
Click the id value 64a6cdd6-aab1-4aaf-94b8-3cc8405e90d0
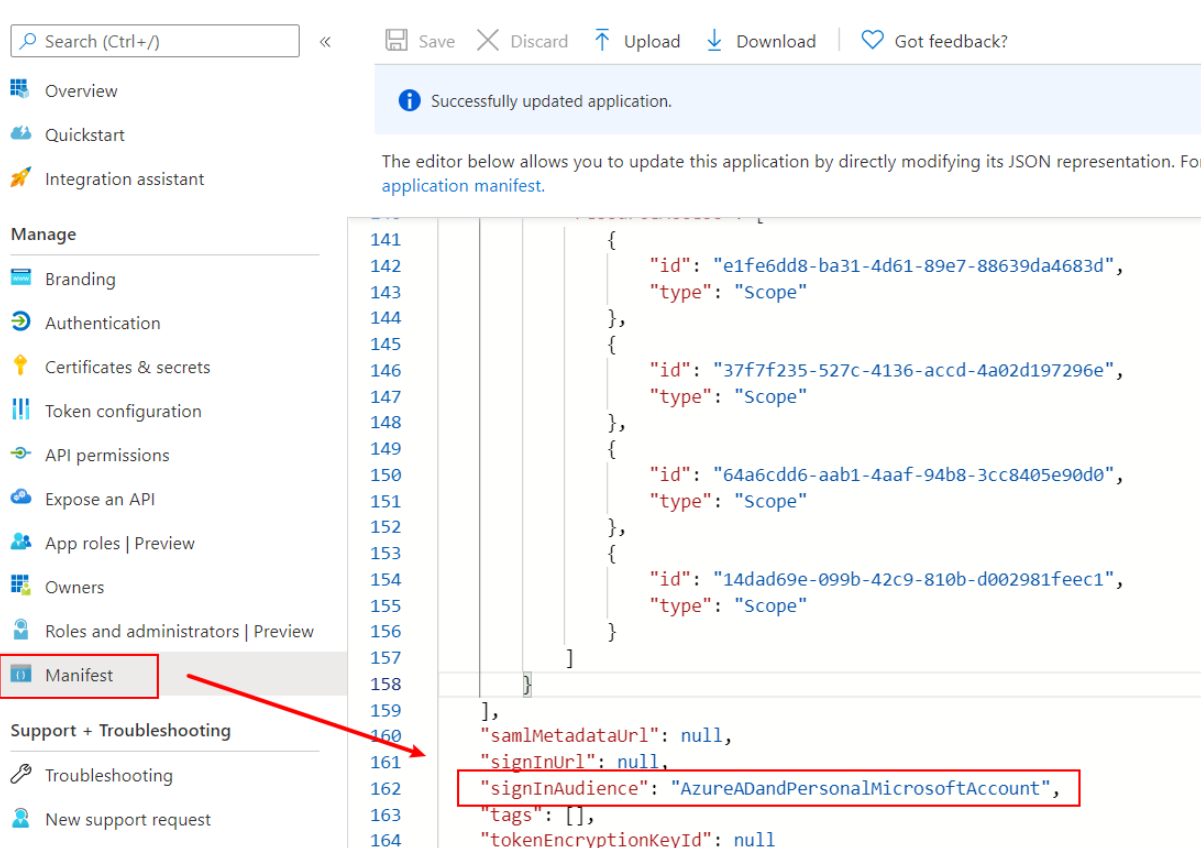913,475
